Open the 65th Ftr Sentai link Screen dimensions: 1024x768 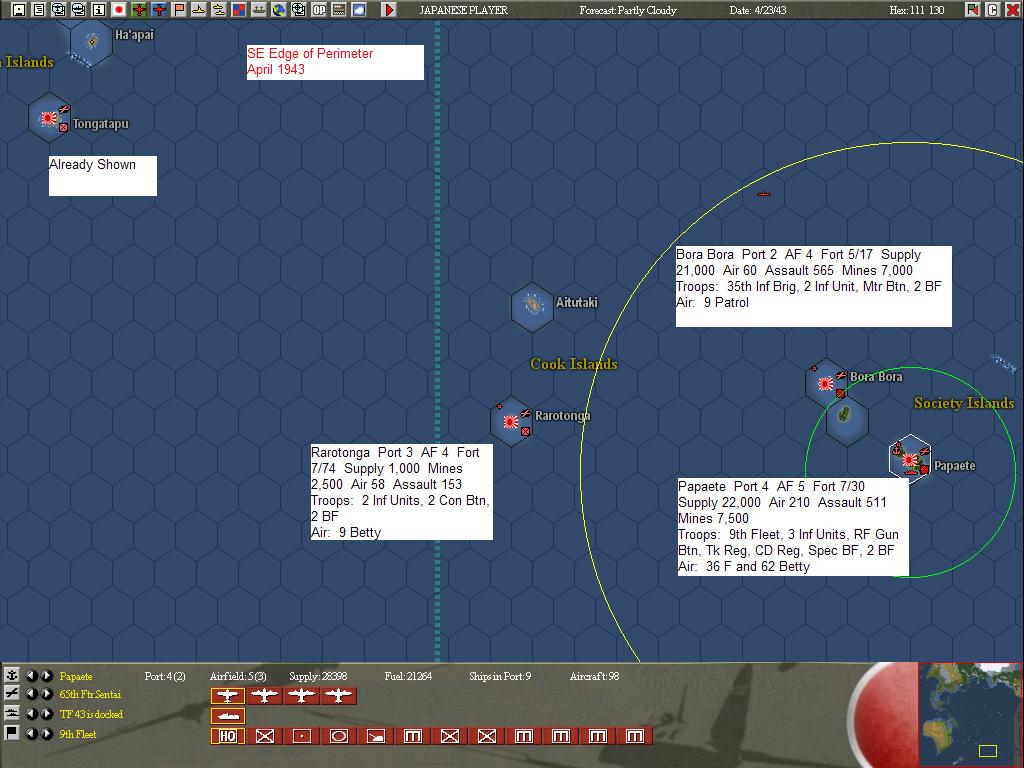[x=90, y=694]
